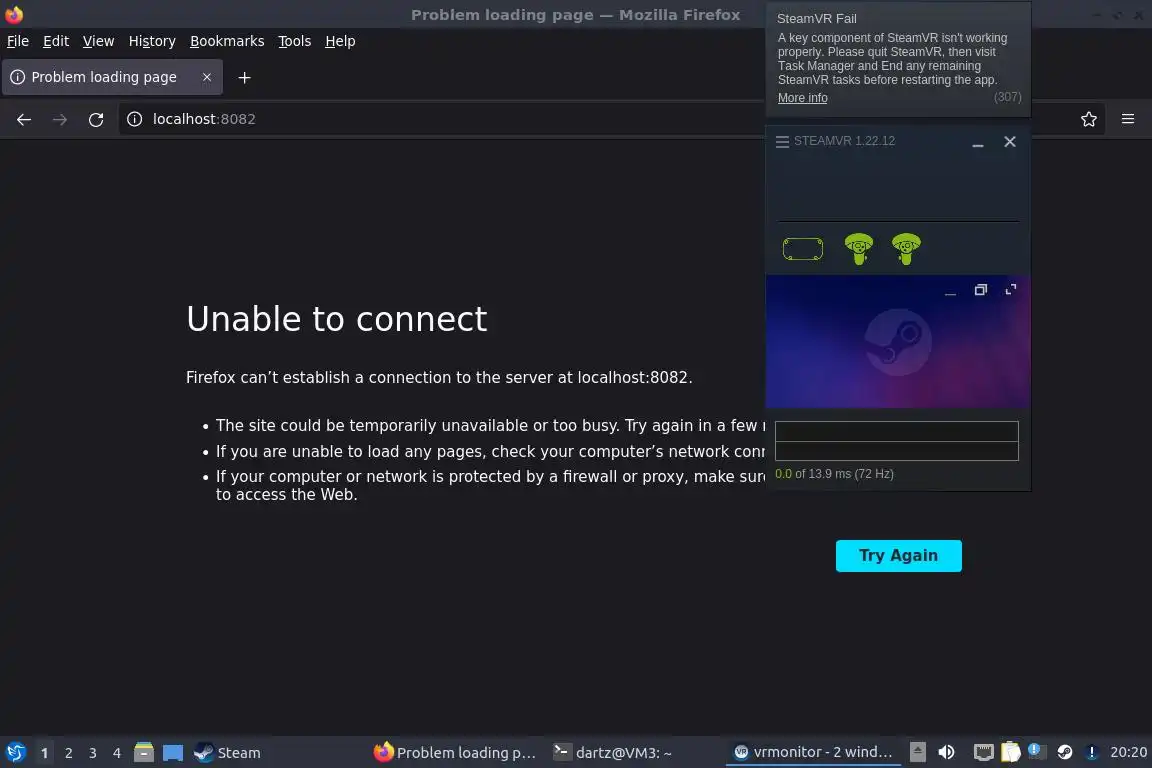The height and width of the screenshot is (768, 1152).
Task: Switch to the vrmonitor taskbar entry
Action: tap(813, 753)
